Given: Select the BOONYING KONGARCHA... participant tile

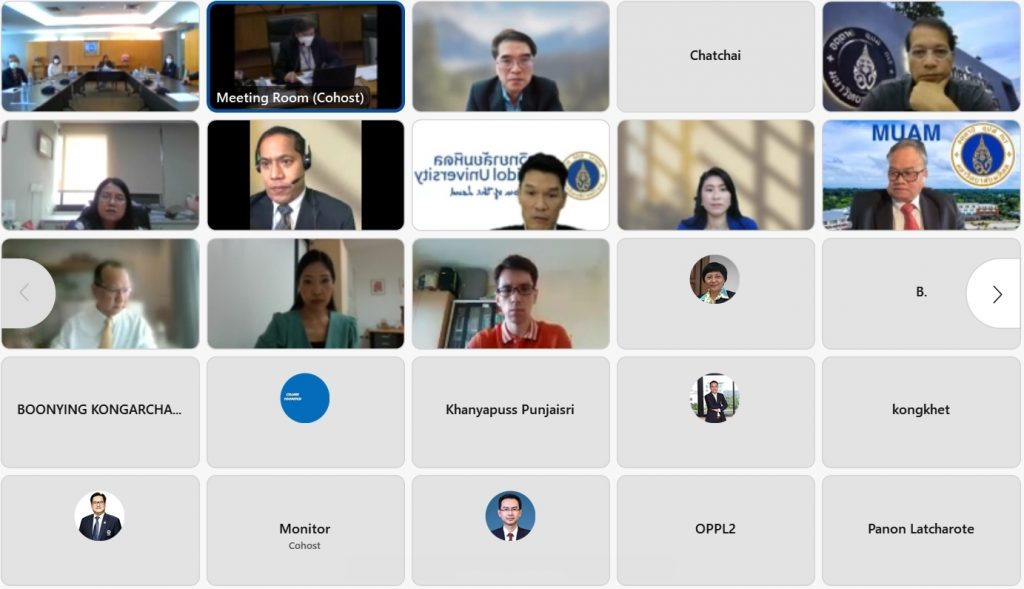Looking at the screenshot, I should [100, 412].
